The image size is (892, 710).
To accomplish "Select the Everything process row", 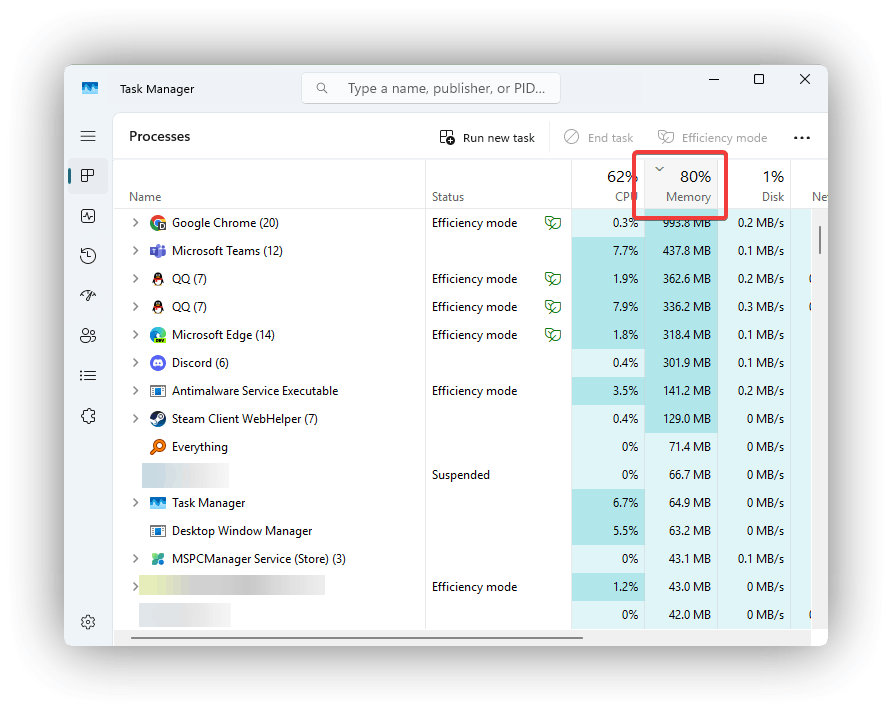I will 462,447.
